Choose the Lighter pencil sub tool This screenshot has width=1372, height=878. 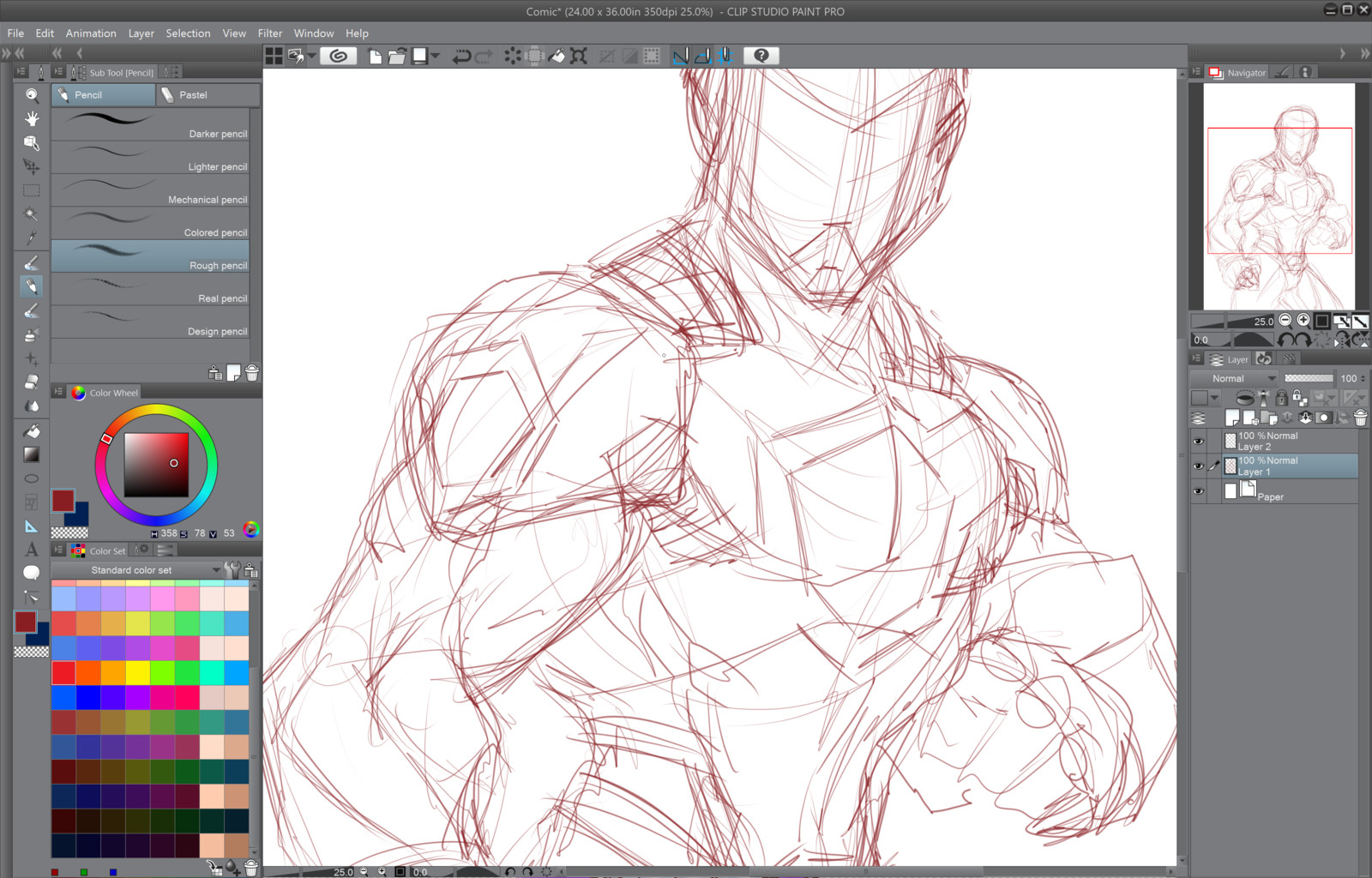[x=150, y=158]
